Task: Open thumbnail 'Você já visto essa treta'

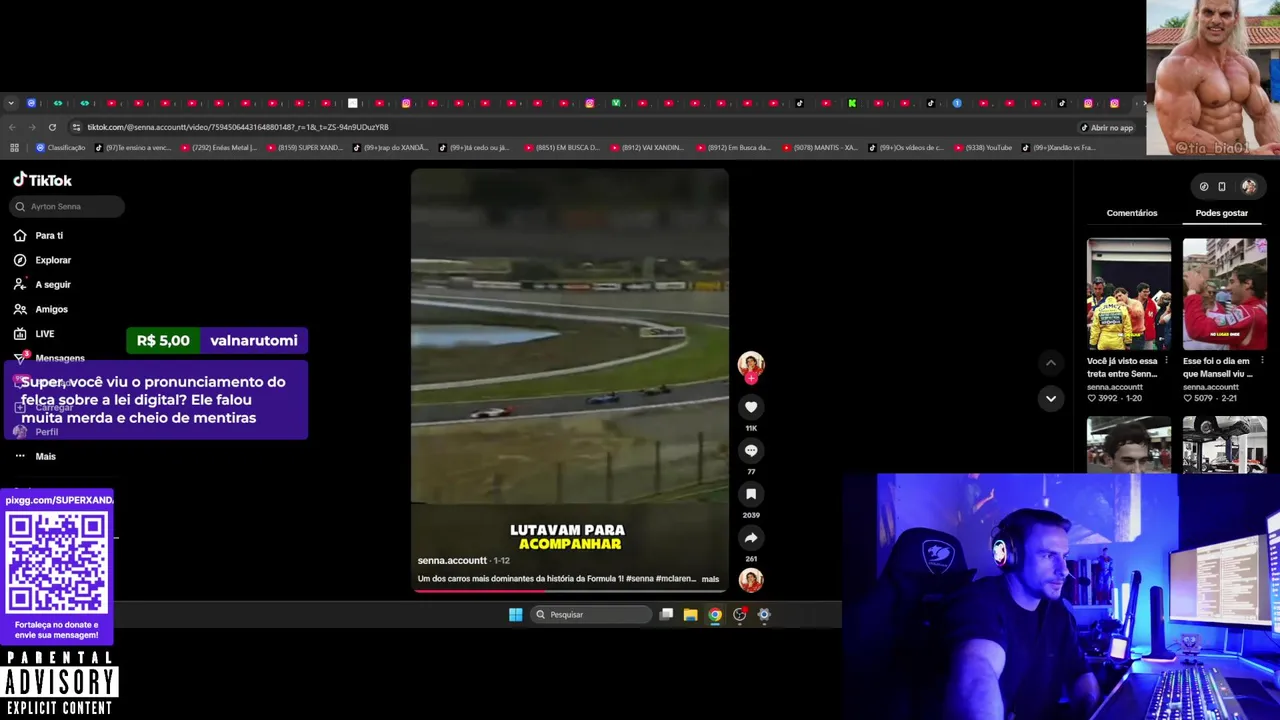Action: pos(1129,294)
